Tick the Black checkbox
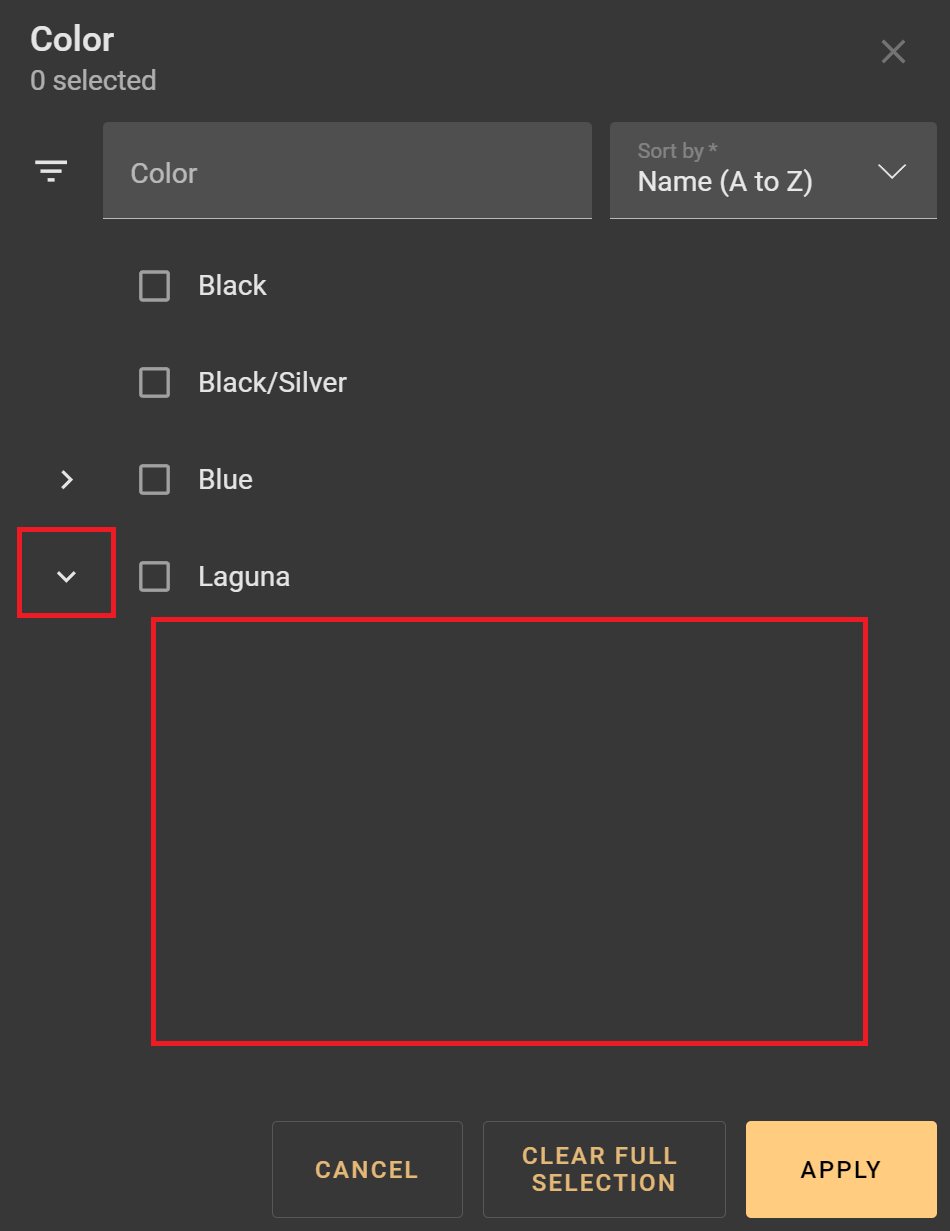The image size is (950, 1231). click(154, 286)
